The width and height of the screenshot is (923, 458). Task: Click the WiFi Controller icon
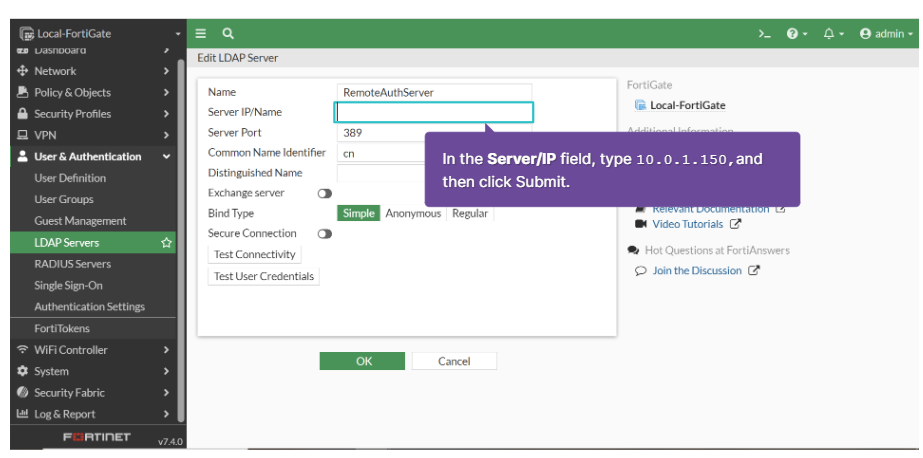coord(23,349)
